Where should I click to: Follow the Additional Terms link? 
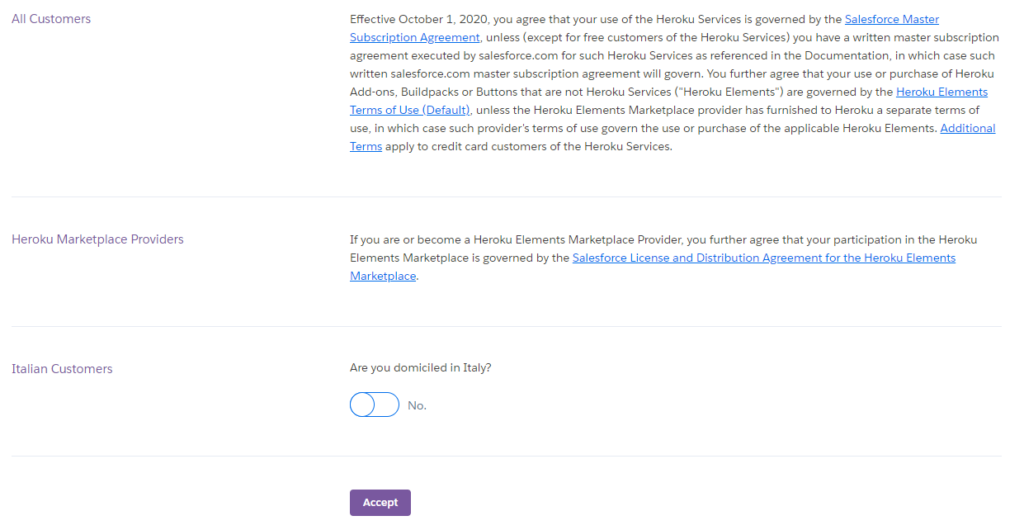coord(967,128)
